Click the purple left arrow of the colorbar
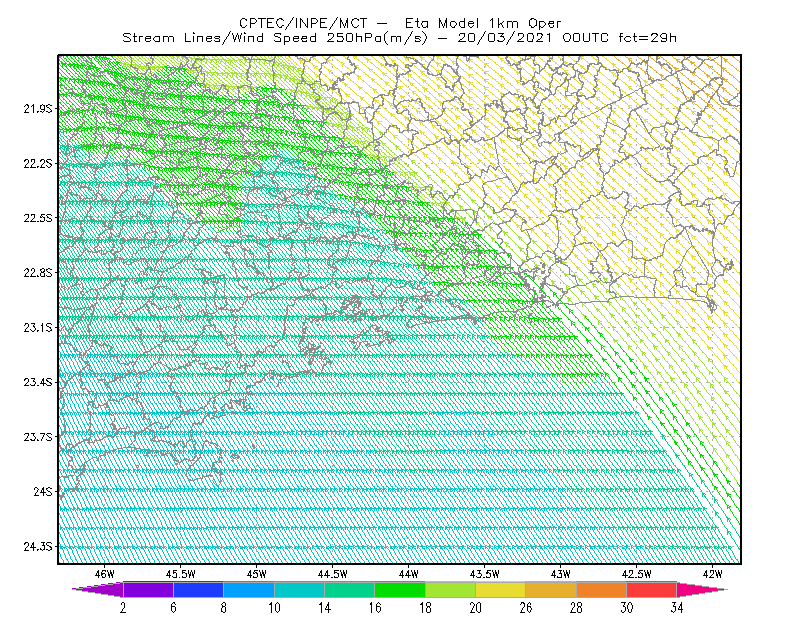The height and width of the screenshot is (618, 800). tap(98, 589)
